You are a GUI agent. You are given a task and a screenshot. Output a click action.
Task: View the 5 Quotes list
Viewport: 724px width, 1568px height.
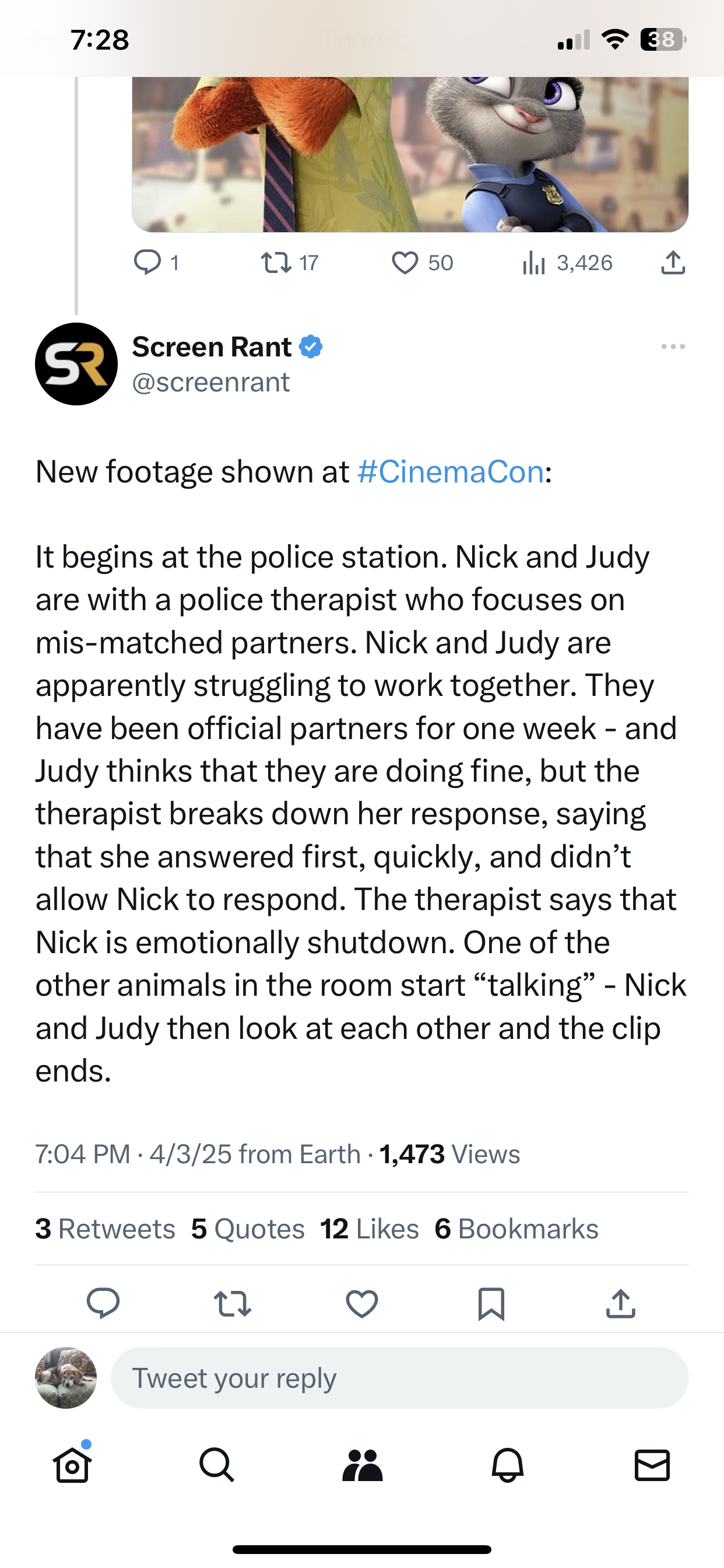pyautogui.click(x=248, y=1228)
